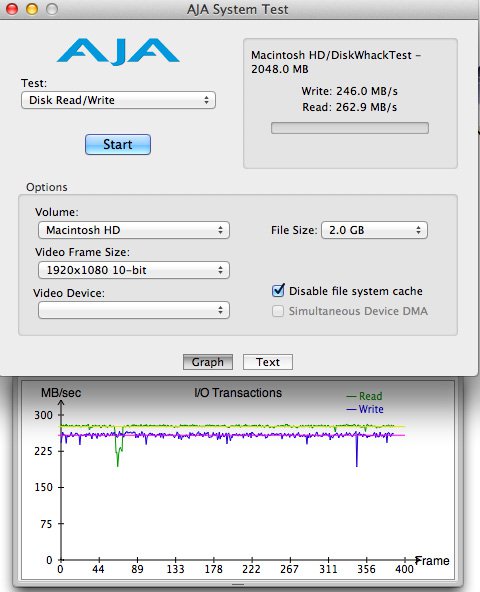Viewport: 480px width, 592px height.
Task: Click the AJA System Test title bar
Action: [x=238, y=9]
